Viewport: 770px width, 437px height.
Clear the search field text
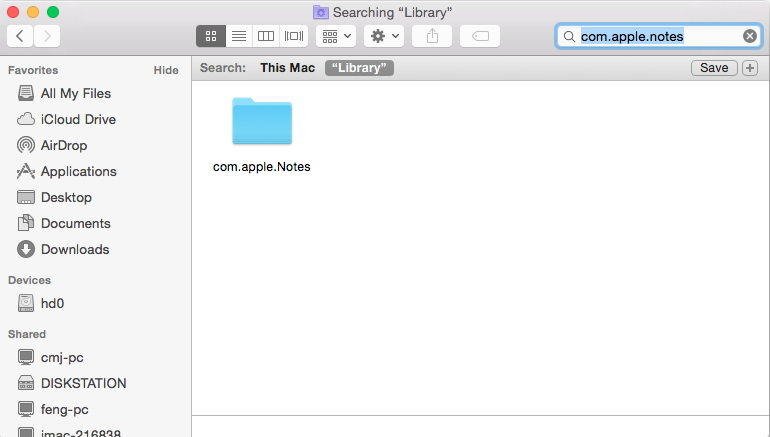pyautogui.click(x=749, y=36)
